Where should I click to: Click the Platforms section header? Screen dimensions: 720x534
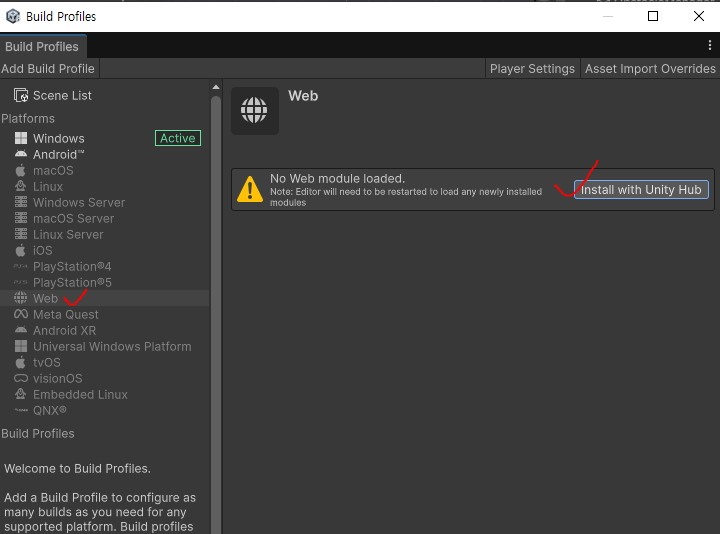(x=28, y=118)
